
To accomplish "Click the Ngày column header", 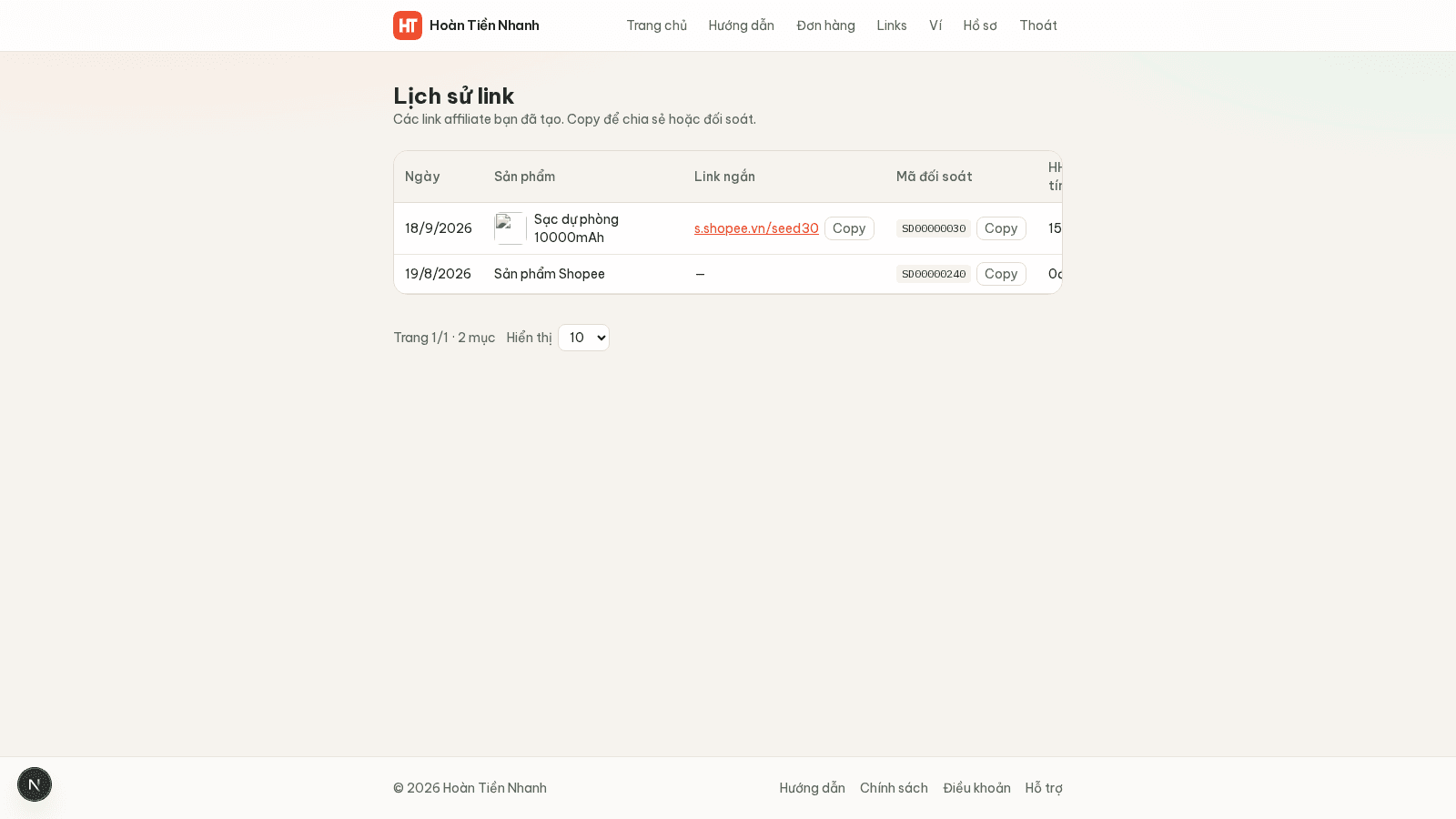I will point(422,177).
